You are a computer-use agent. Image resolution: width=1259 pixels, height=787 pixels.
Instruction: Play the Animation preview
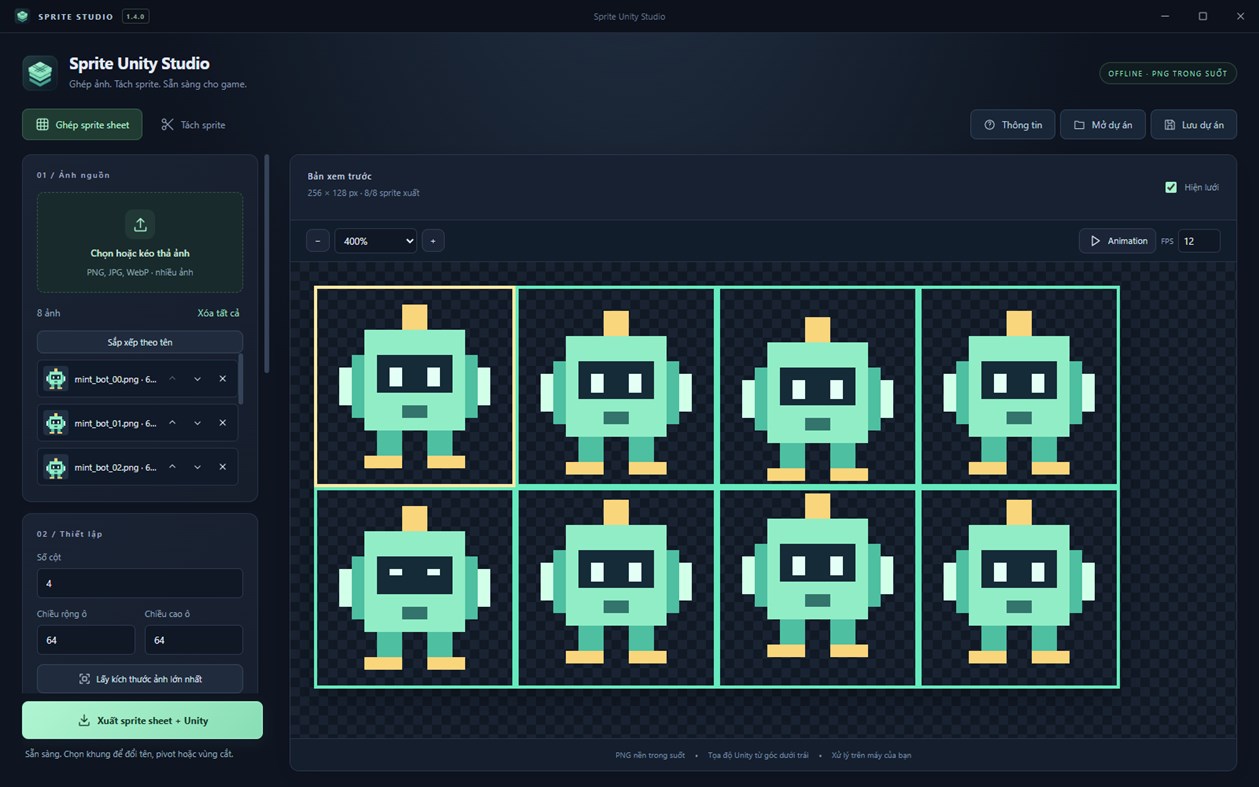(x=1117, y=241)
